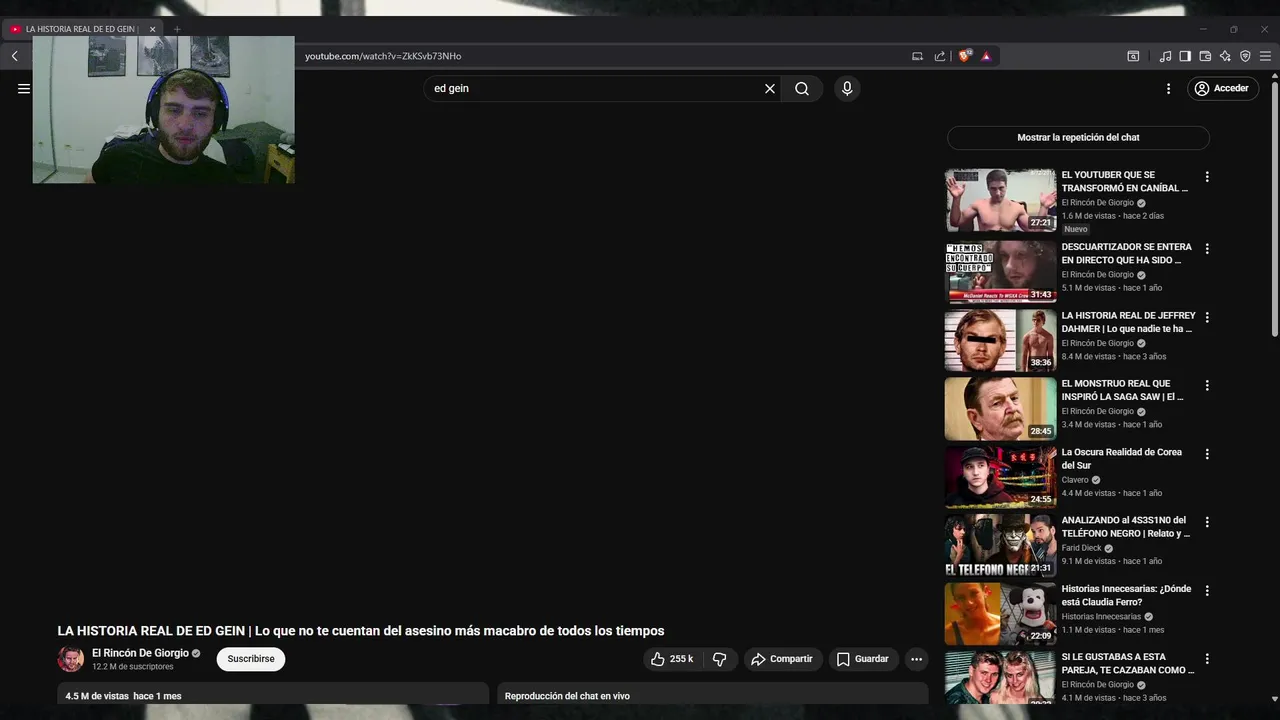Viewport: 1280px width, 720px height.
Task: Click the search magnifier button
Action: pyautogui.click(x=802, y=88)
